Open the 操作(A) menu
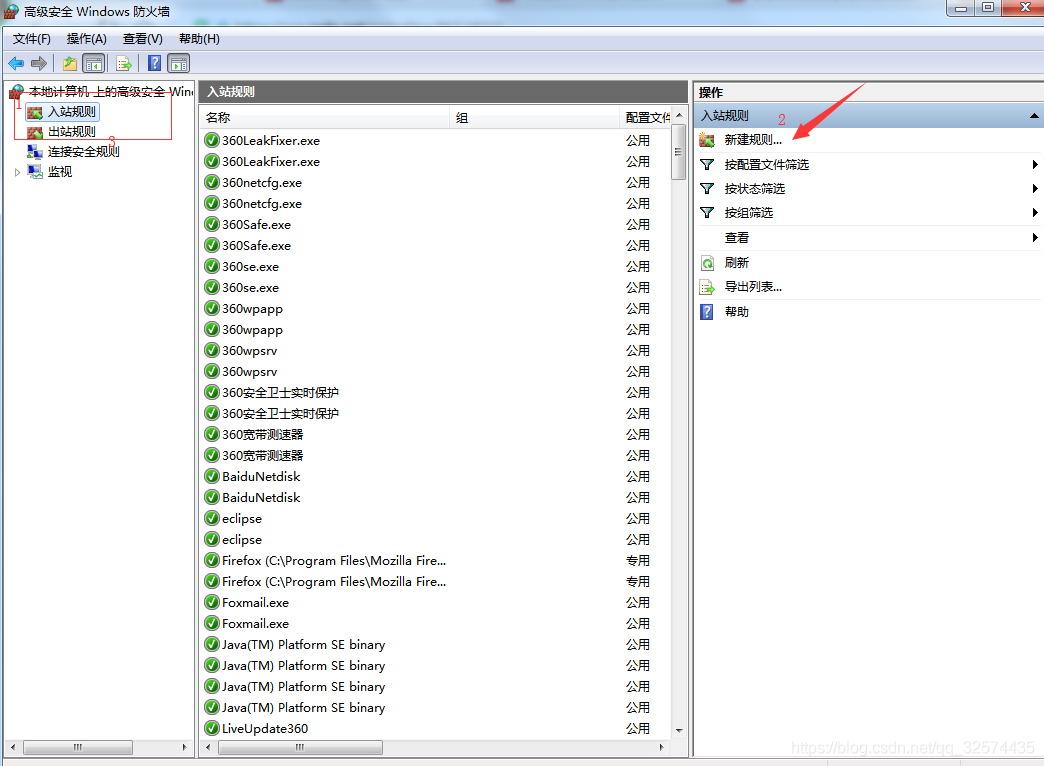Screen dimensions: 1044x766 pyautogui.click(x=87, y=39)
